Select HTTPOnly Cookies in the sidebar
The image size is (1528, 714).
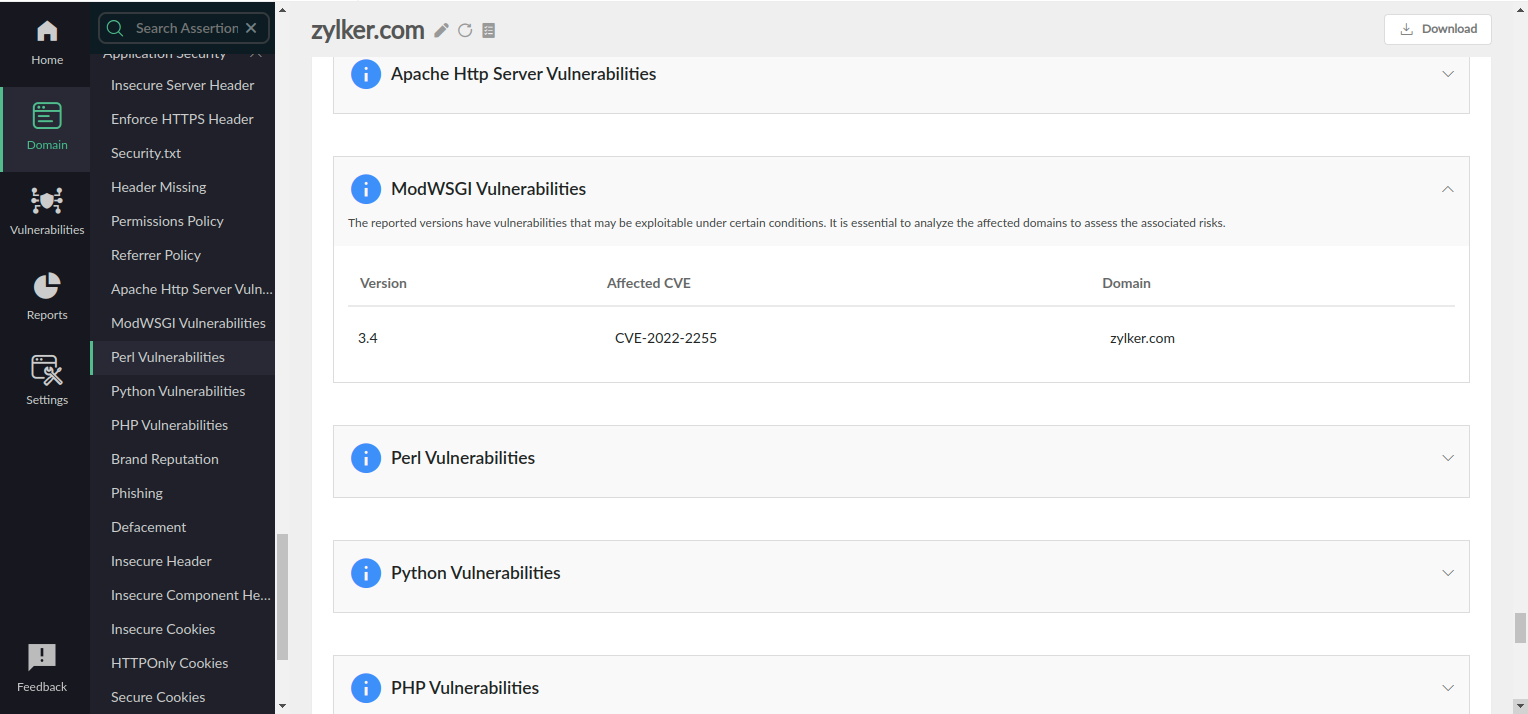[x=170, y=663]
